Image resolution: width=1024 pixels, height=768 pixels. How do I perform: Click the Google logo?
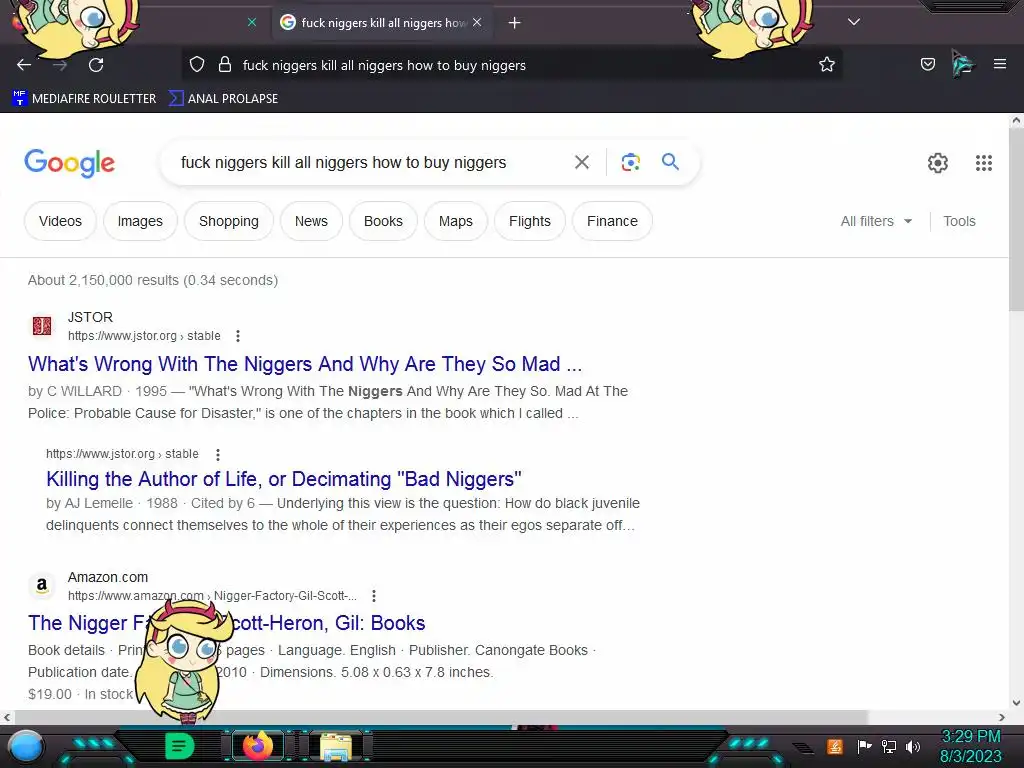pyautogui.click(x=69, y=163)
